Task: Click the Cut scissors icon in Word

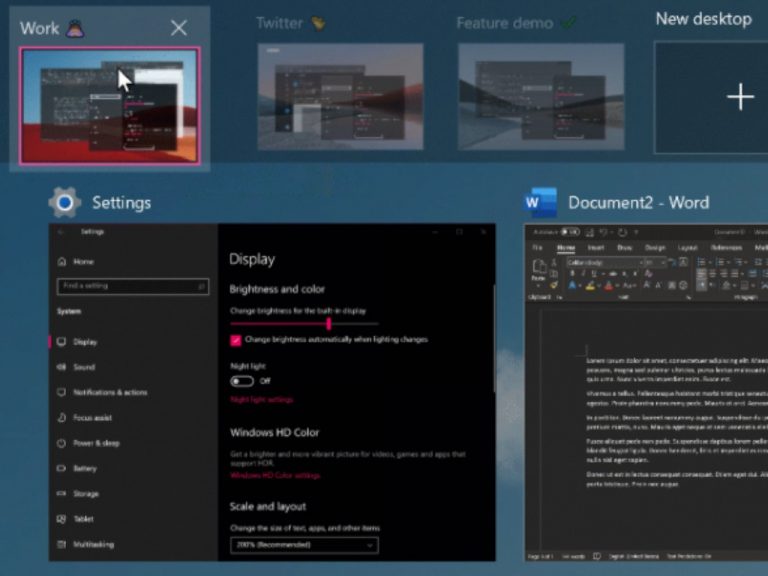Action: [553, 263]
